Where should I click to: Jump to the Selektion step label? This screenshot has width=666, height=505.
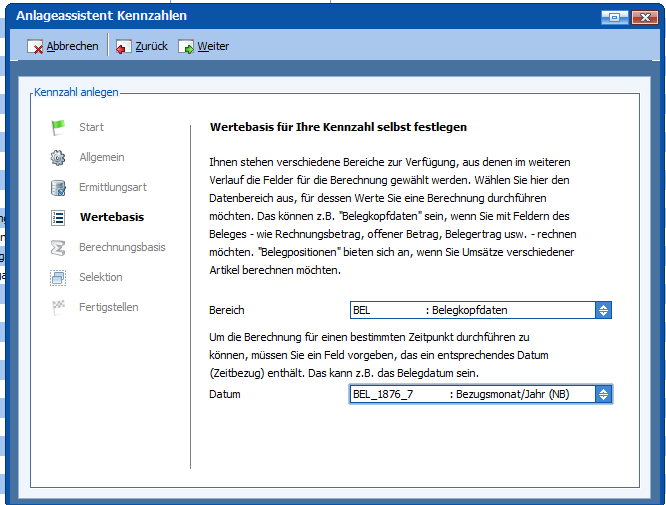(101, 277)
